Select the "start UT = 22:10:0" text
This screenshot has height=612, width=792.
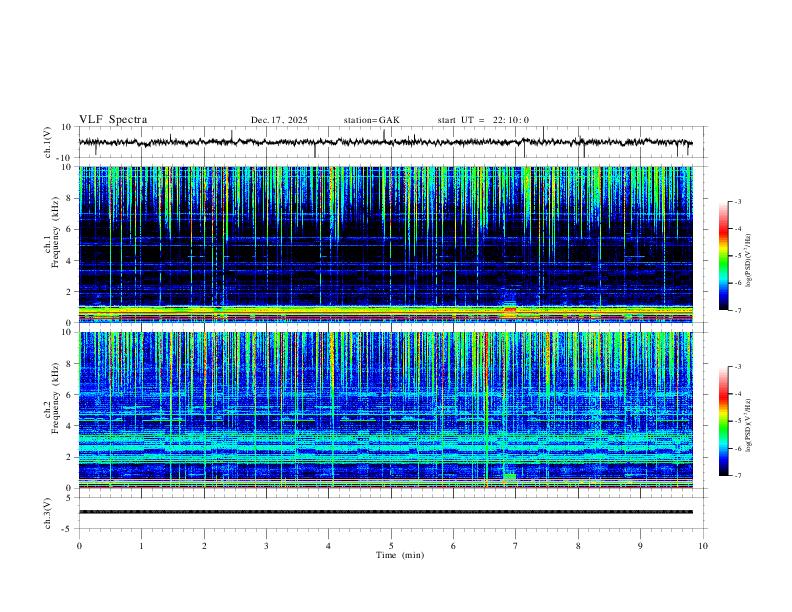[x=483, y=120]
